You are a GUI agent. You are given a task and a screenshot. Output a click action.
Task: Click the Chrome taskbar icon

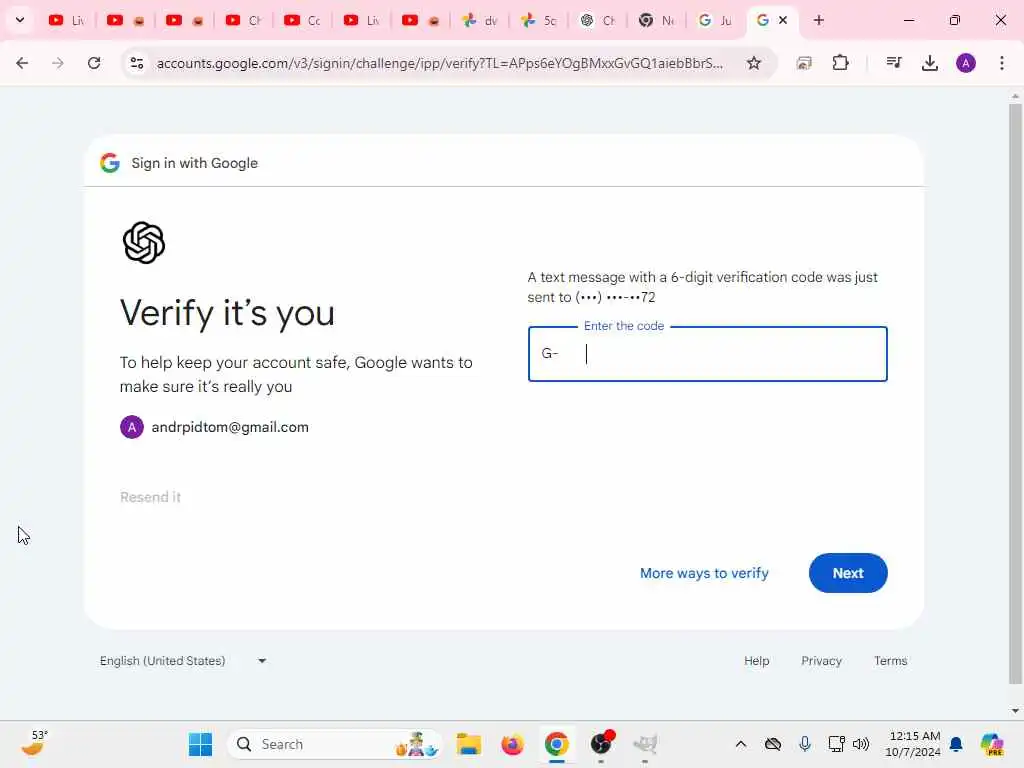click(556, 744)
